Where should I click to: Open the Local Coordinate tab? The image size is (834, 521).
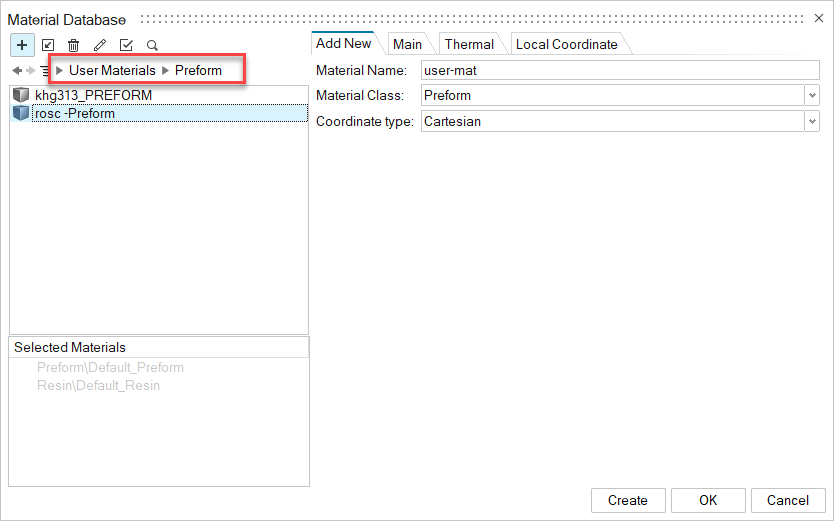pos(566,44)
